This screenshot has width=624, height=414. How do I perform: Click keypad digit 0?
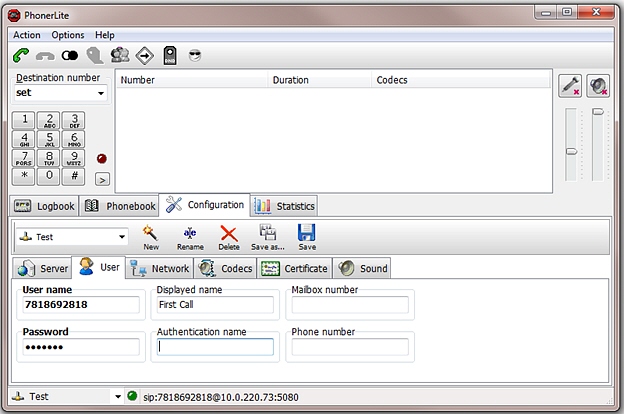click(49, 176)
